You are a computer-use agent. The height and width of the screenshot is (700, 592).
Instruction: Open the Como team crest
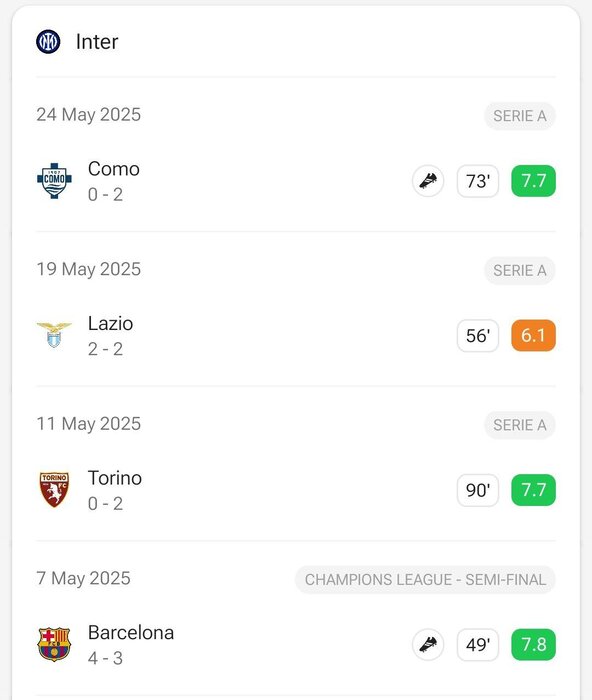click(x=54, y=180)
